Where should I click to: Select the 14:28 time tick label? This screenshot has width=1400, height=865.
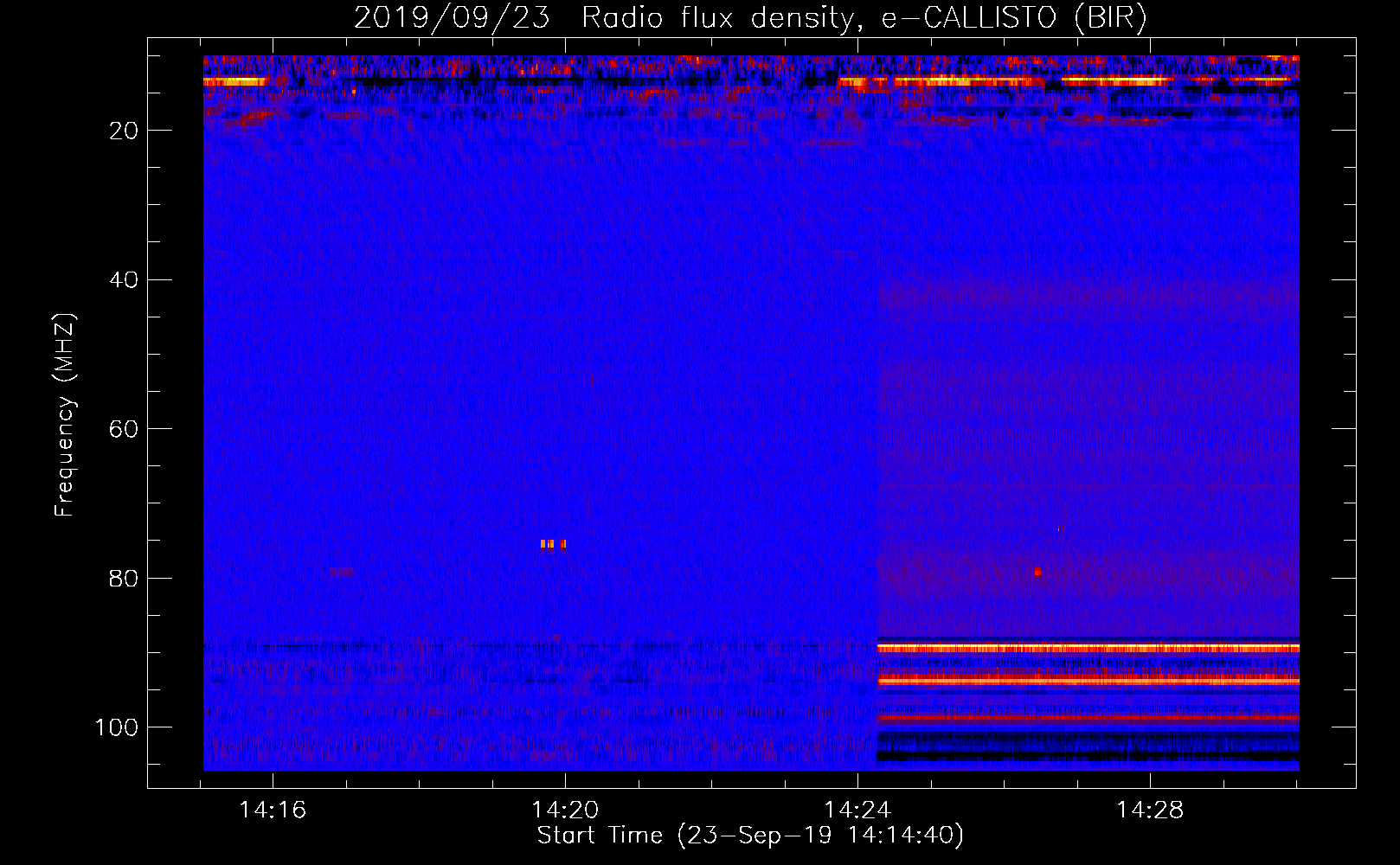1150,811
